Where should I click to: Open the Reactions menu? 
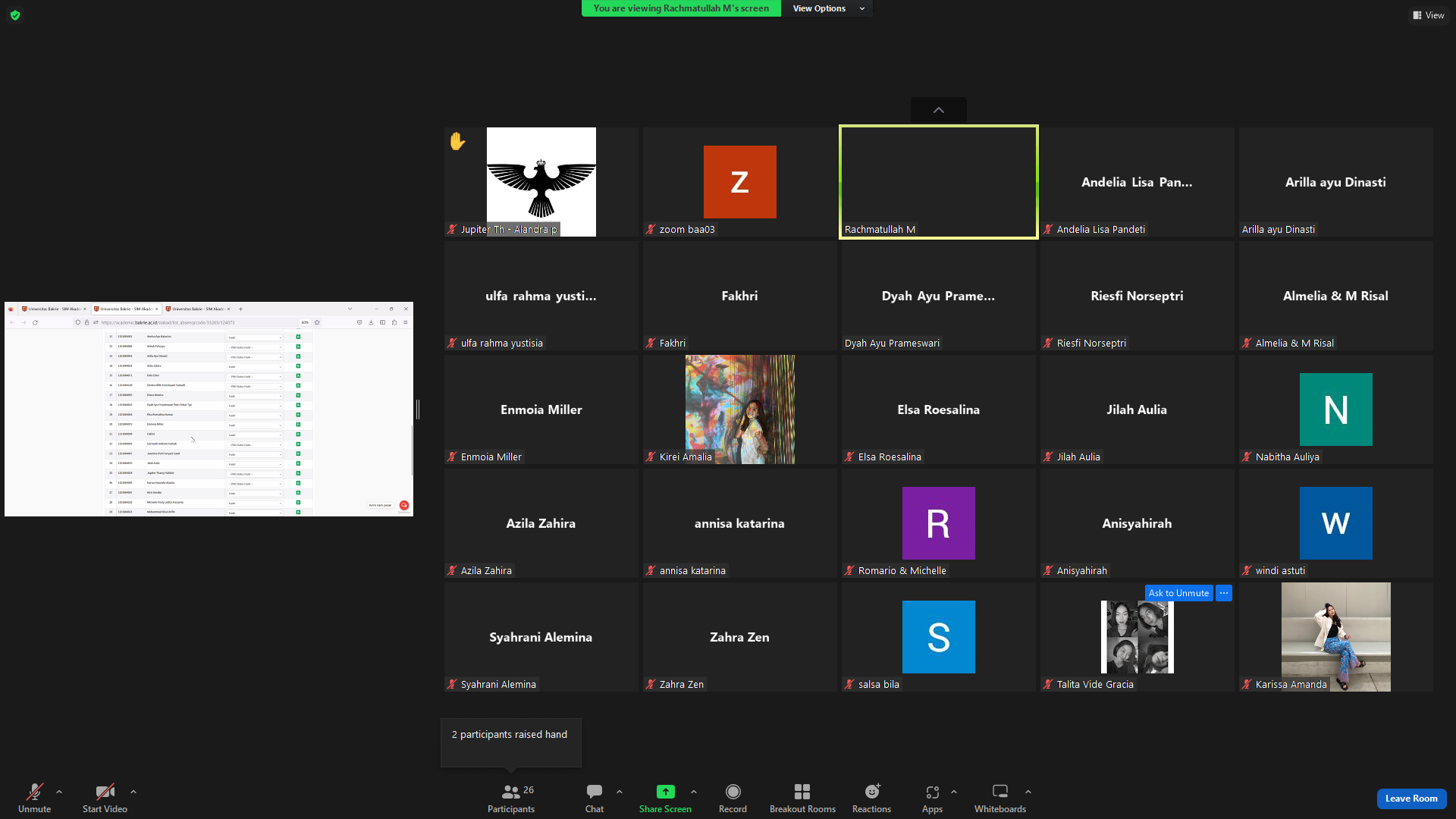(x=872, y=799)
